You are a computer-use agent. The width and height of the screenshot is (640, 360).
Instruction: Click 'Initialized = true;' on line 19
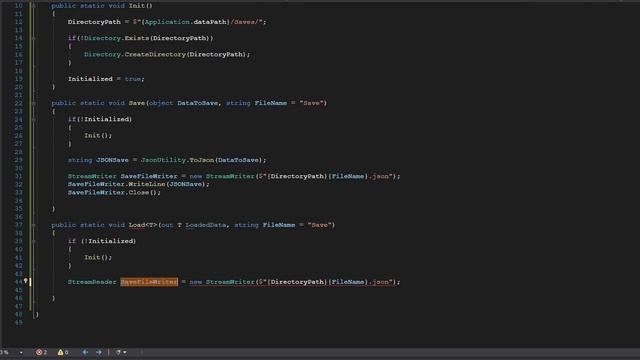106,79
